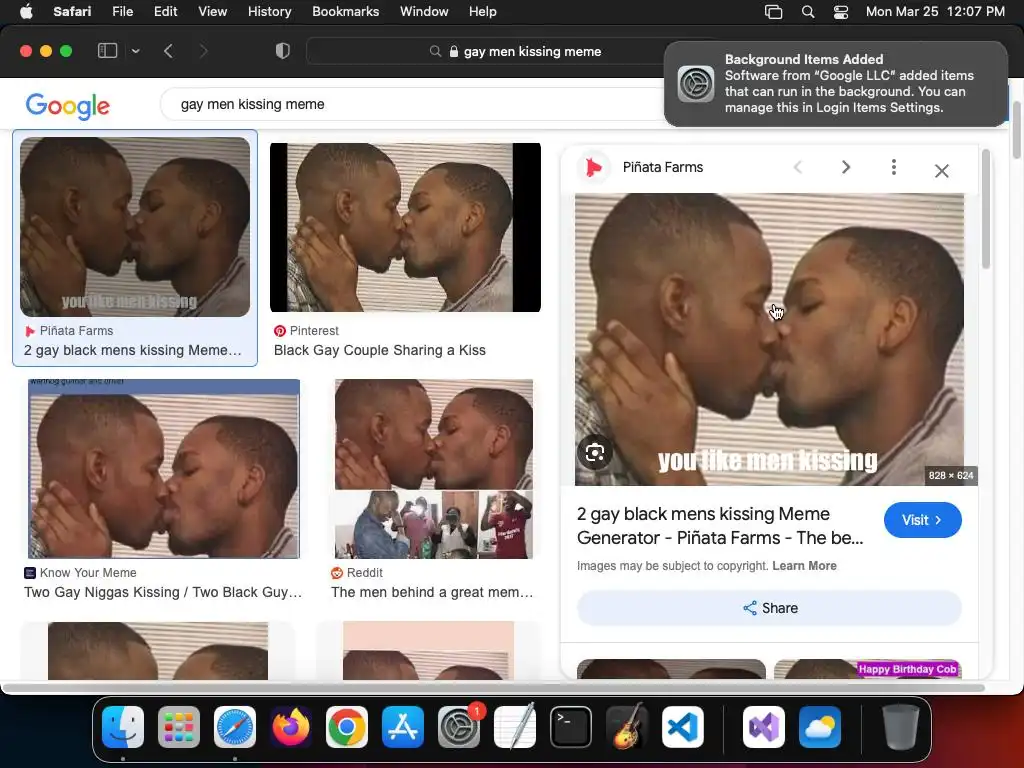Screen dimensions: 1024x768
Task: Open the large preview image
Action: point(769,339)
